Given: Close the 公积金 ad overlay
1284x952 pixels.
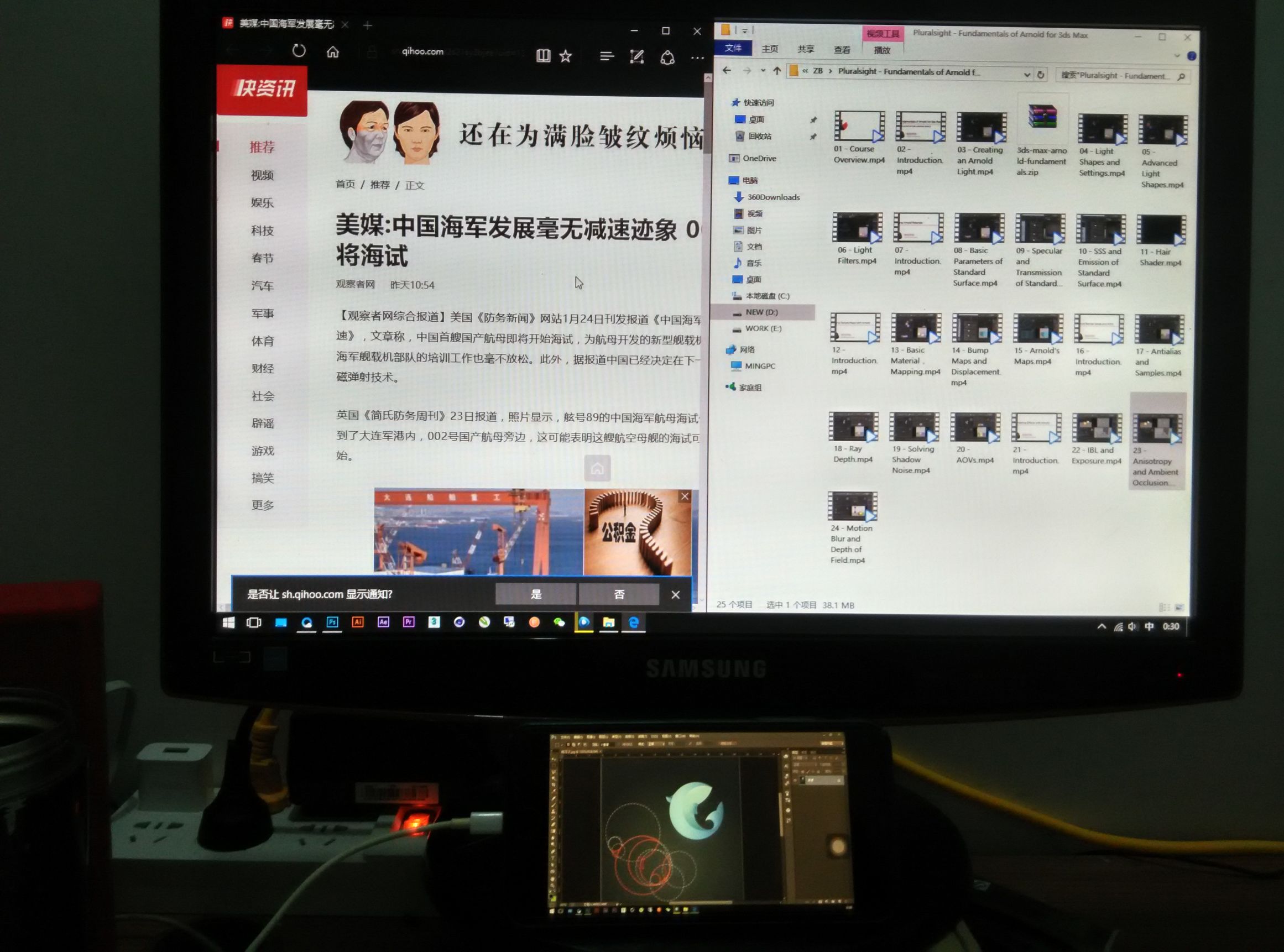Looking at the screenshot, I should pyautogui.click(x=685, y=496).
